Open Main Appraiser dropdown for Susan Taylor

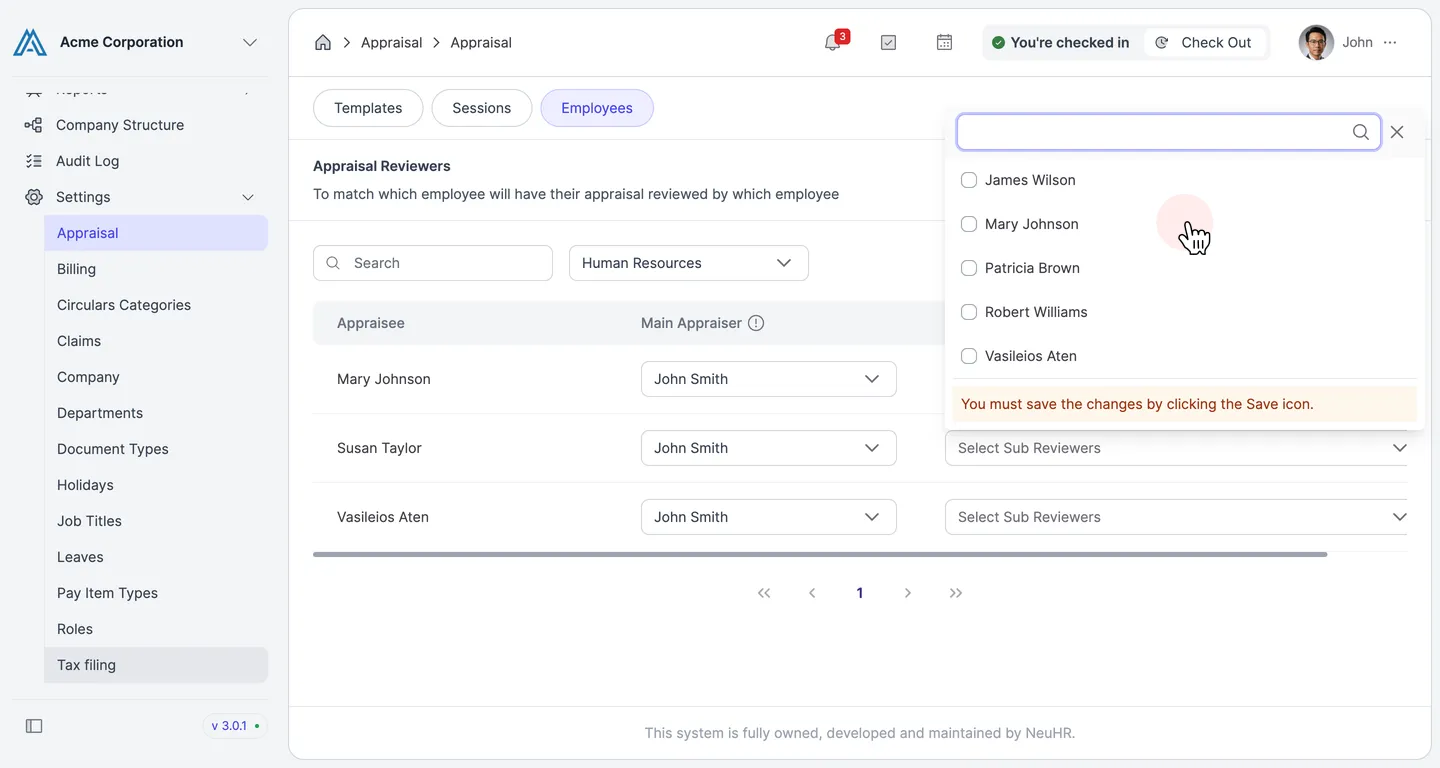coord(769,448)
